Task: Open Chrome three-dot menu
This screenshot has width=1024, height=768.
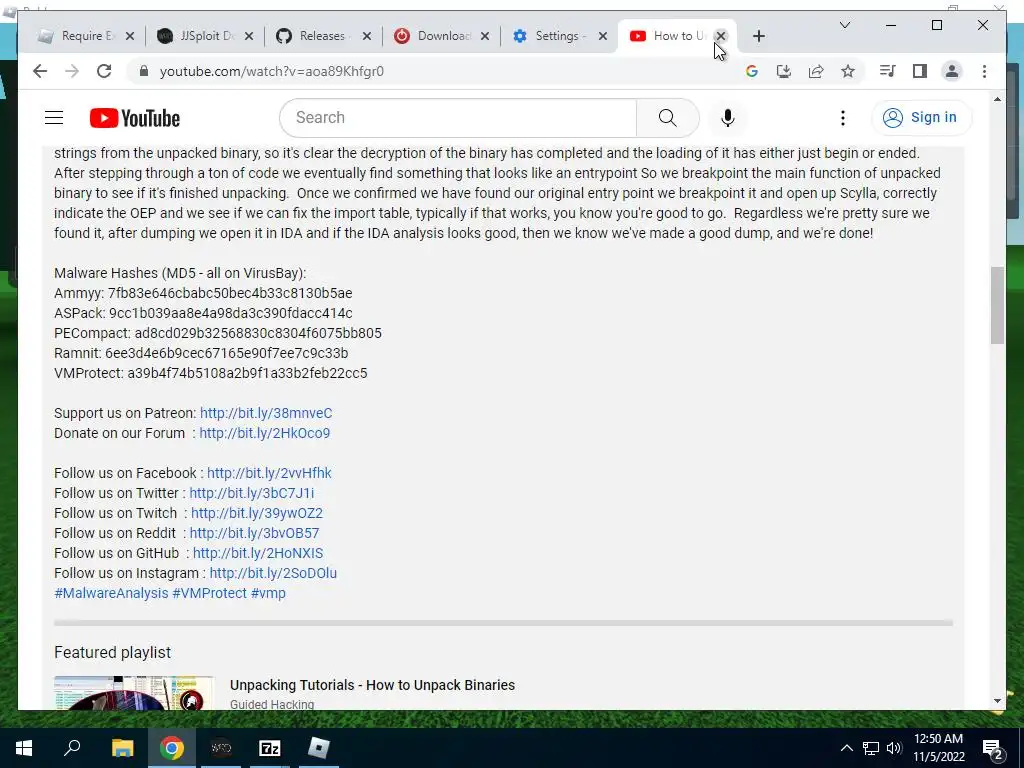Action: (x=984, y=71)
